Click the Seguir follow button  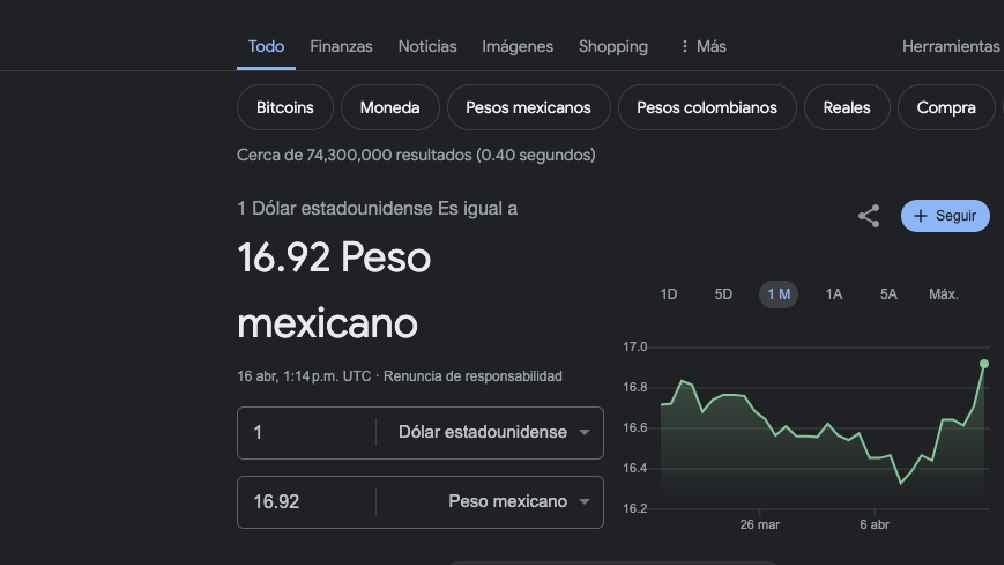pyautogui.click(x=945, y=216)
